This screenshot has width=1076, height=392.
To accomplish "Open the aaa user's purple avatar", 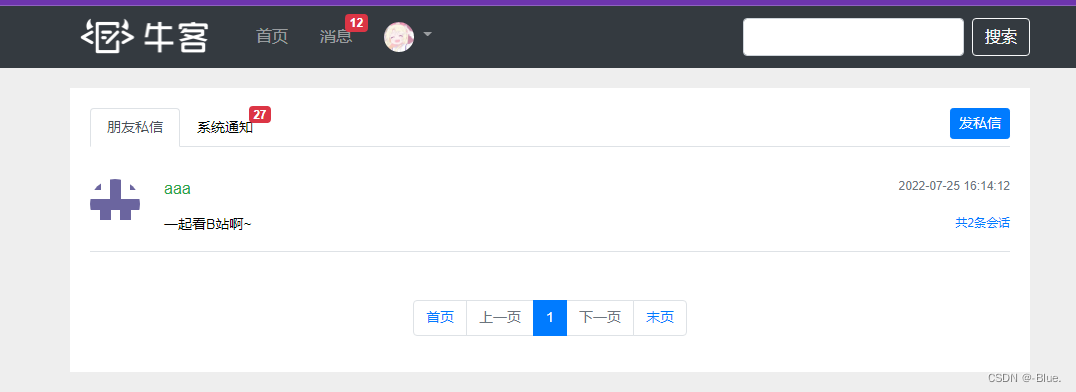I will (115, 199).
